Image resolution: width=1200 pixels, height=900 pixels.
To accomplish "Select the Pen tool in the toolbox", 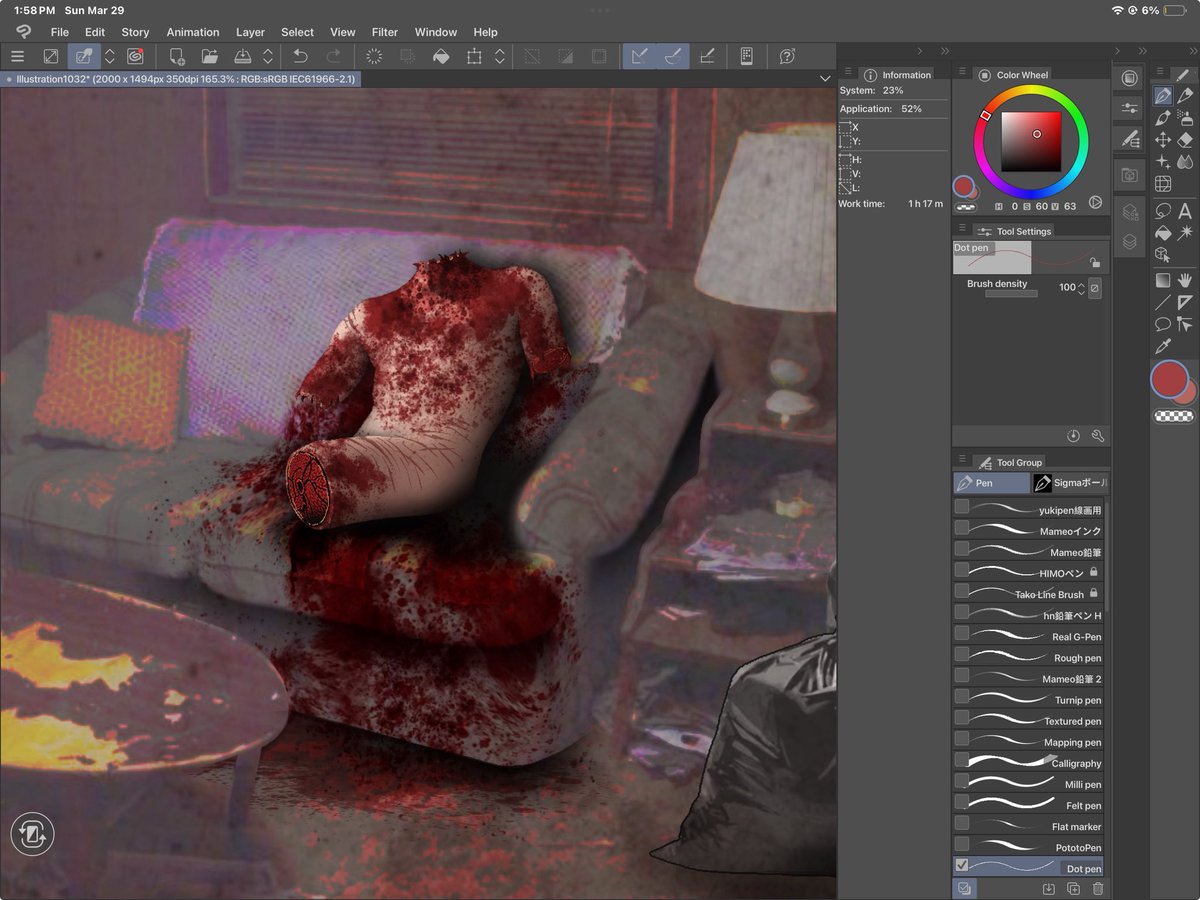I will [1163, 96].
